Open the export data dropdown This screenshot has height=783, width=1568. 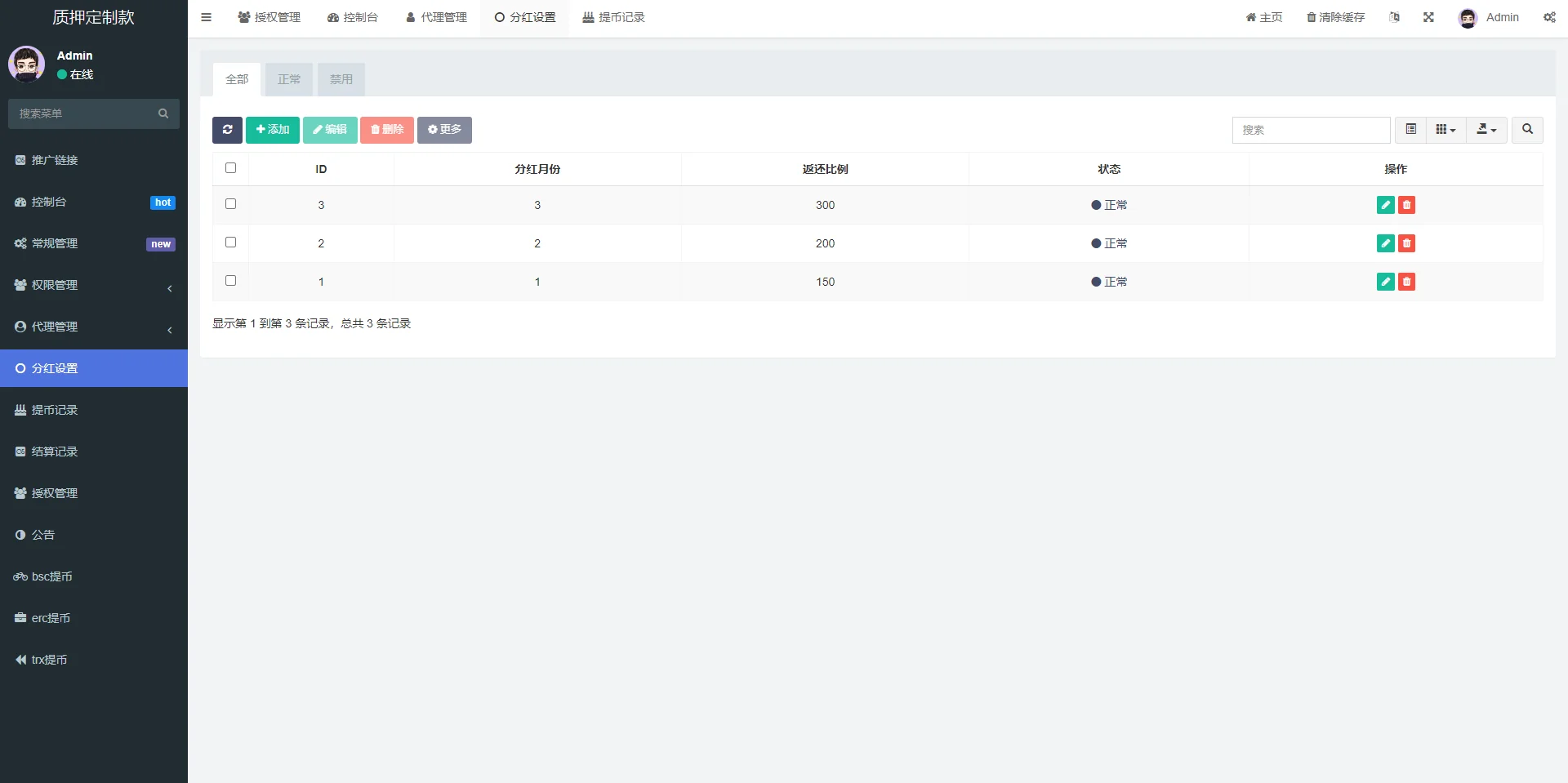[1486, 130]
